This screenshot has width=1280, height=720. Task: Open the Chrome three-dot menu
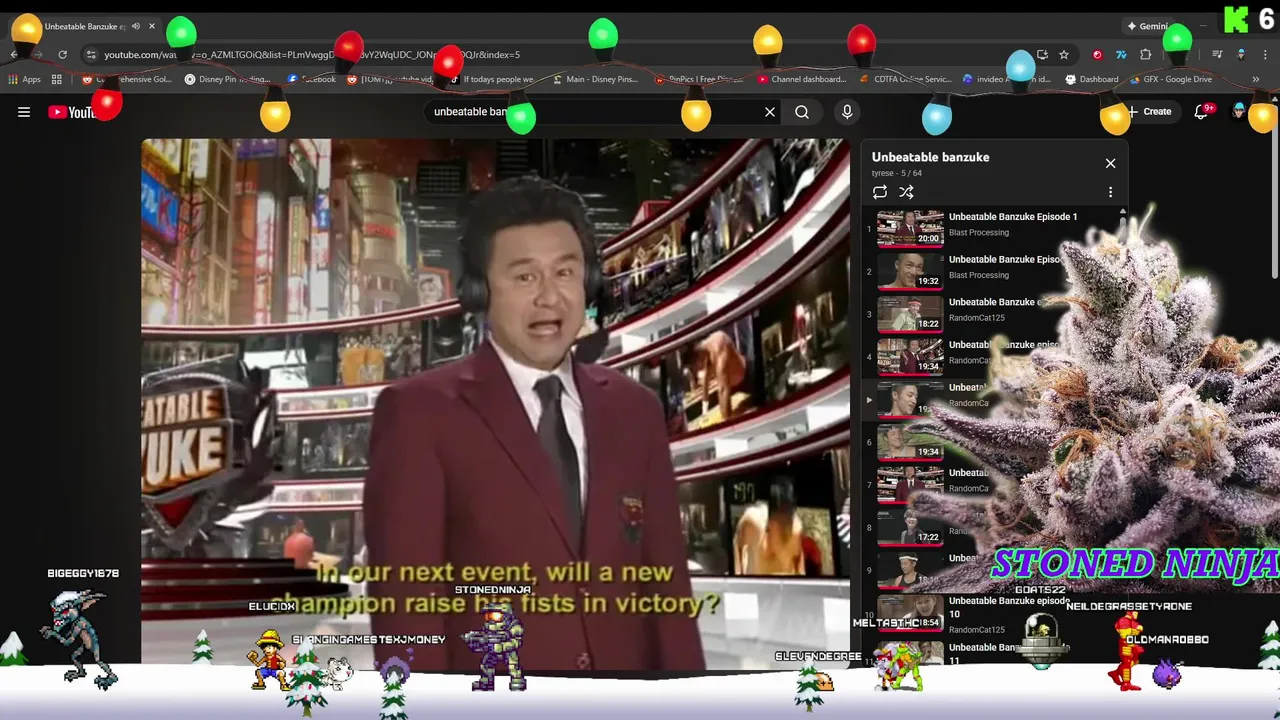point(1265,55)
